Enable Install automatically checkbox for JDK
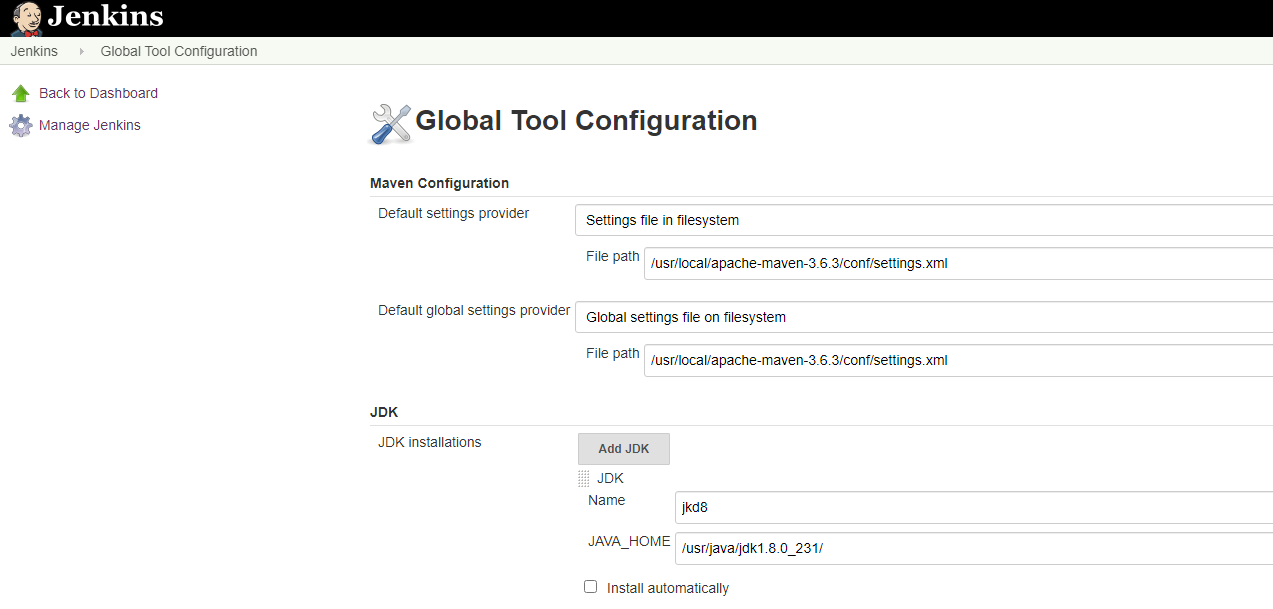The image size is (1273, 609). pyautogui.click(x=591, y=587)
